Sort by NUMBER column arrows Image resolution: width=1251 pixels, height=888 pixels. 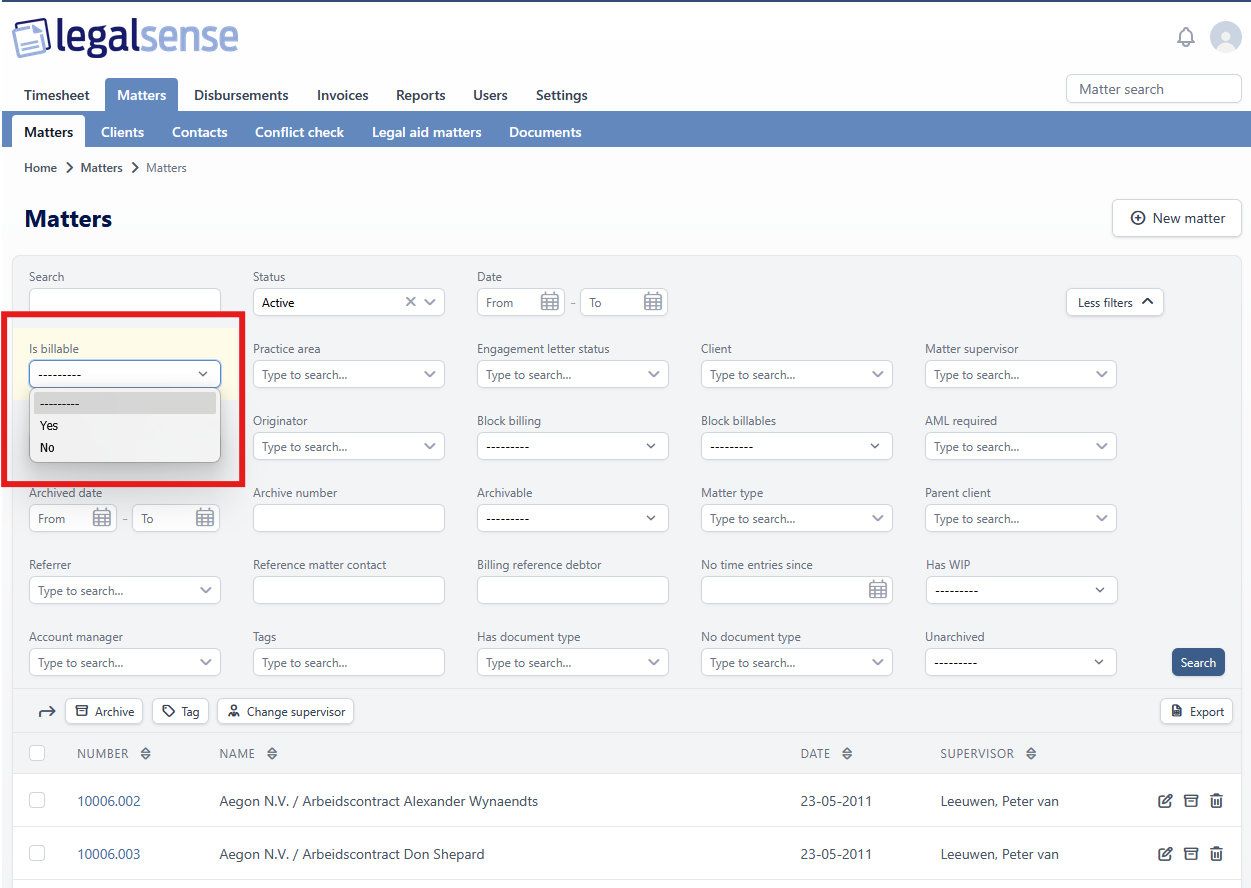point(145,754)
